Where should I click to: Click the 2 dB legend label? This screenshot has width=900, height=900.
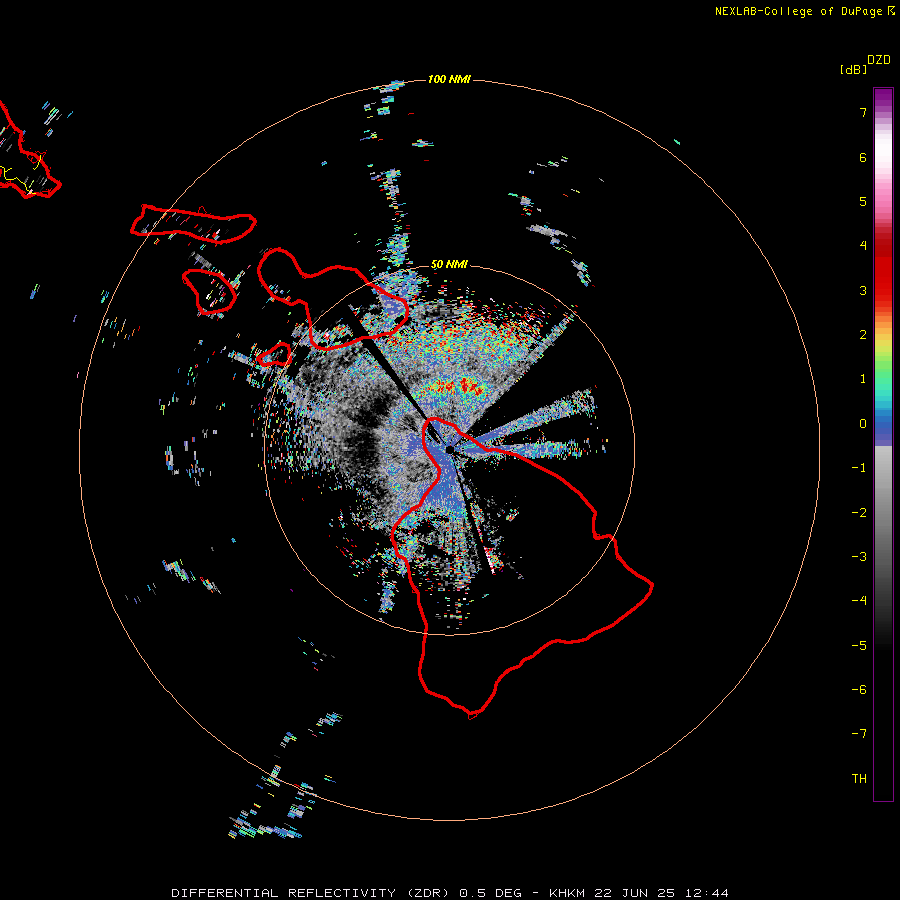coord(863,335)
